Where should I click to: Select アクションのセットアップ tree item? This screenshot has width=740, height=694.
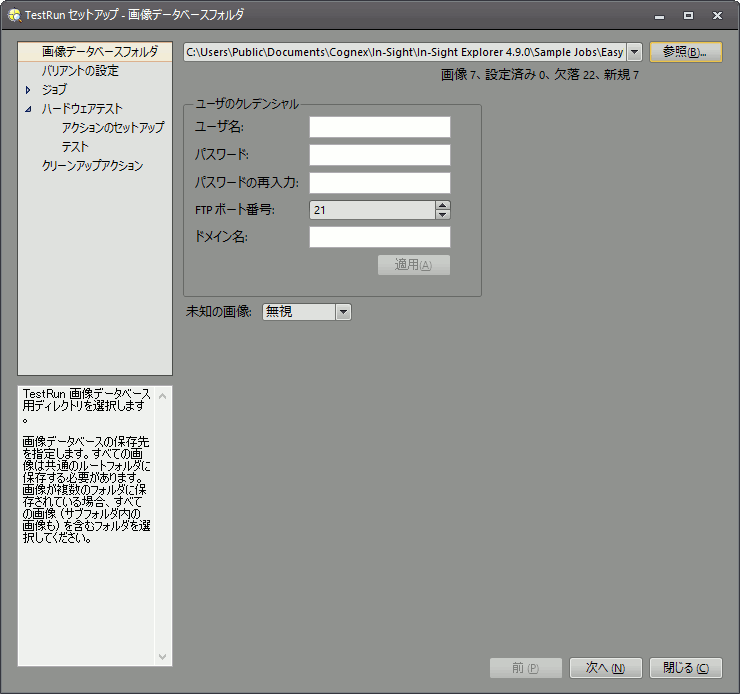tap(112, 128)
